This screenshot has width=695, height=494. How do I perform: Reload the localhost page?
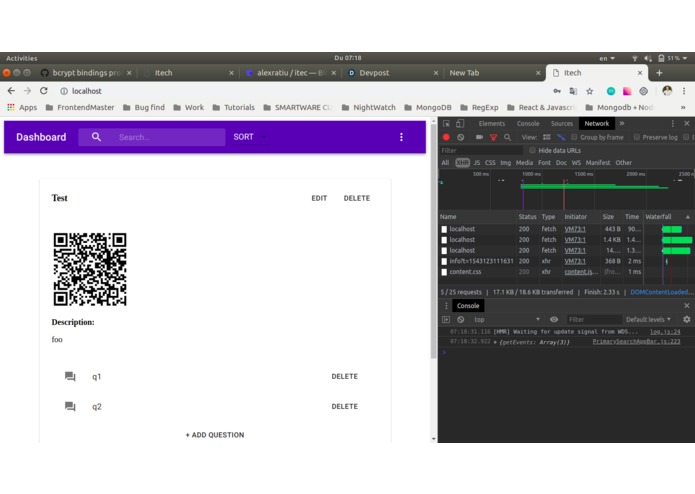click(43, 91)
